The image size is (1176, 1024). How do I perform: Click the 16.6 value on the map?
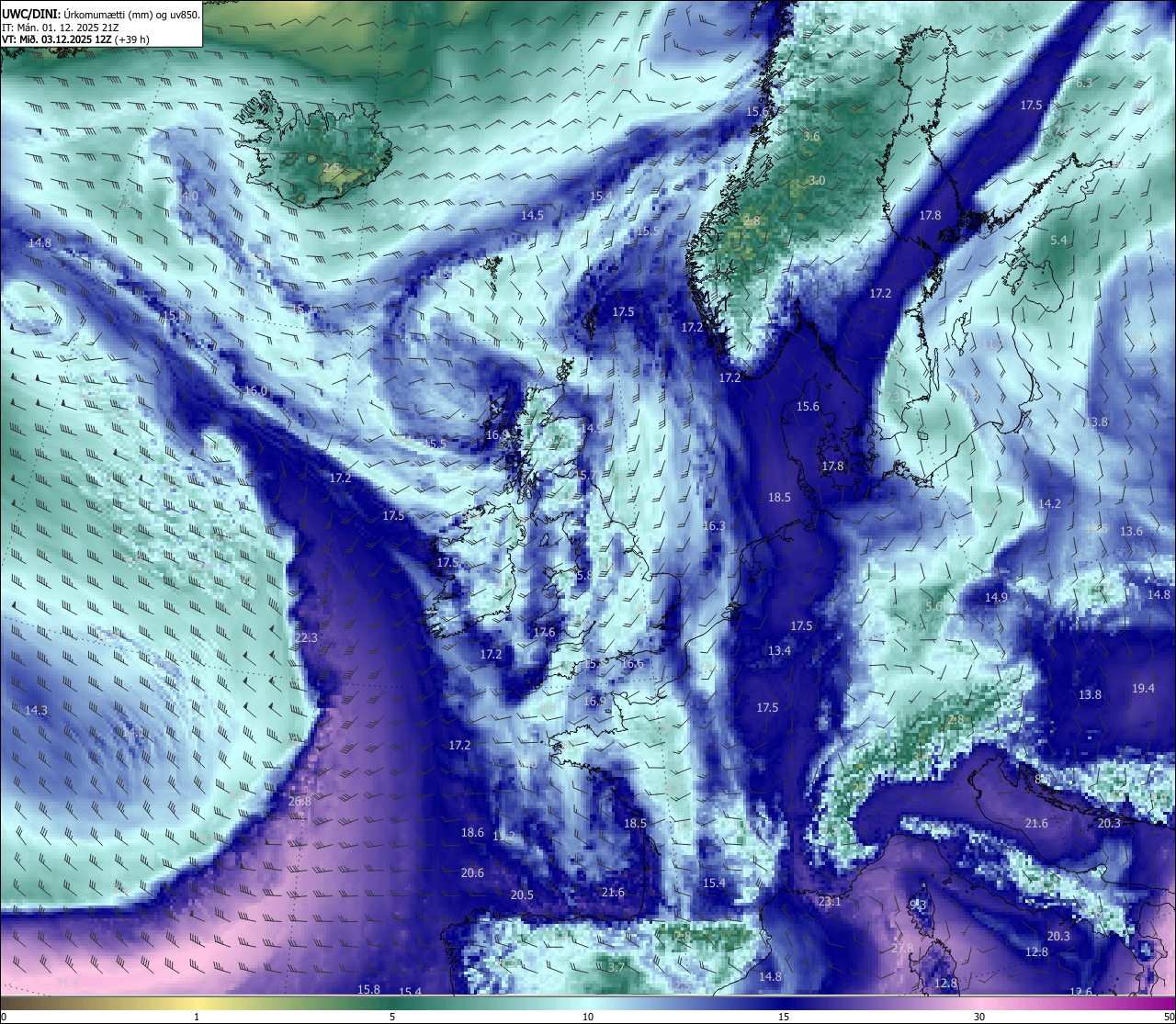(x=632, y=664)
